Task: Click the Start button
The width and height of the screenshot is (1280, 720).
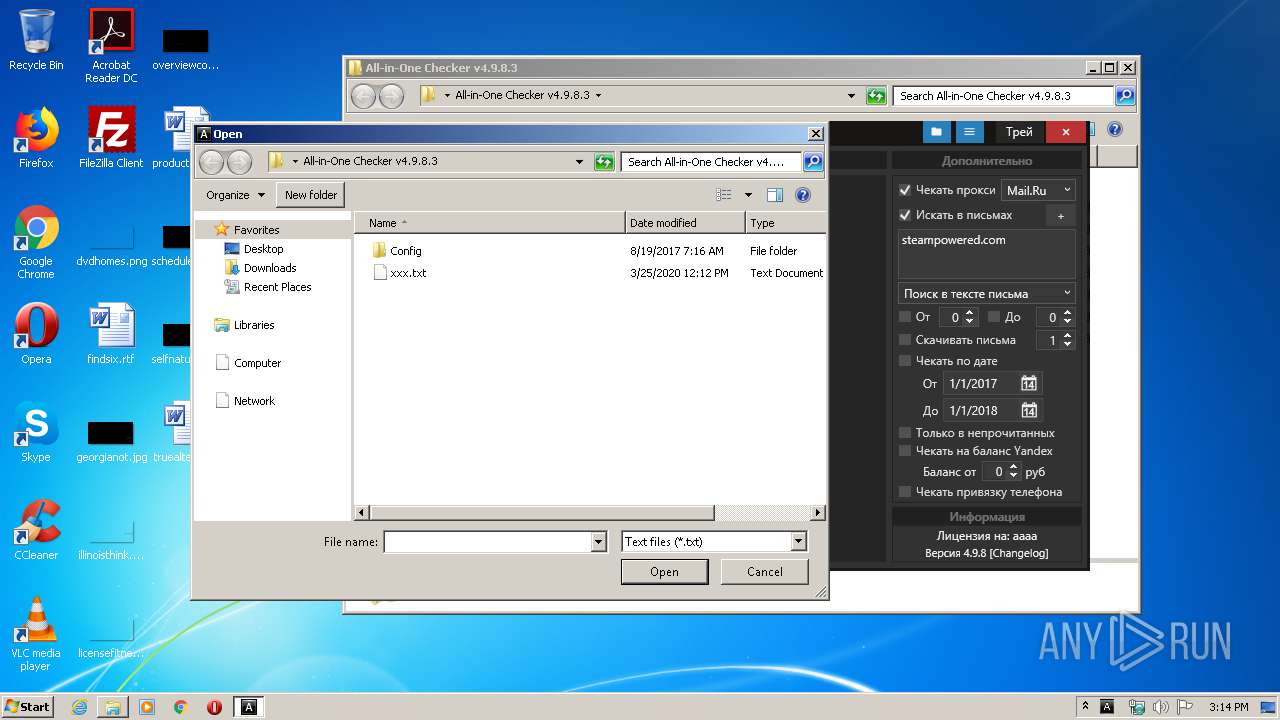Action: point(28,707)
